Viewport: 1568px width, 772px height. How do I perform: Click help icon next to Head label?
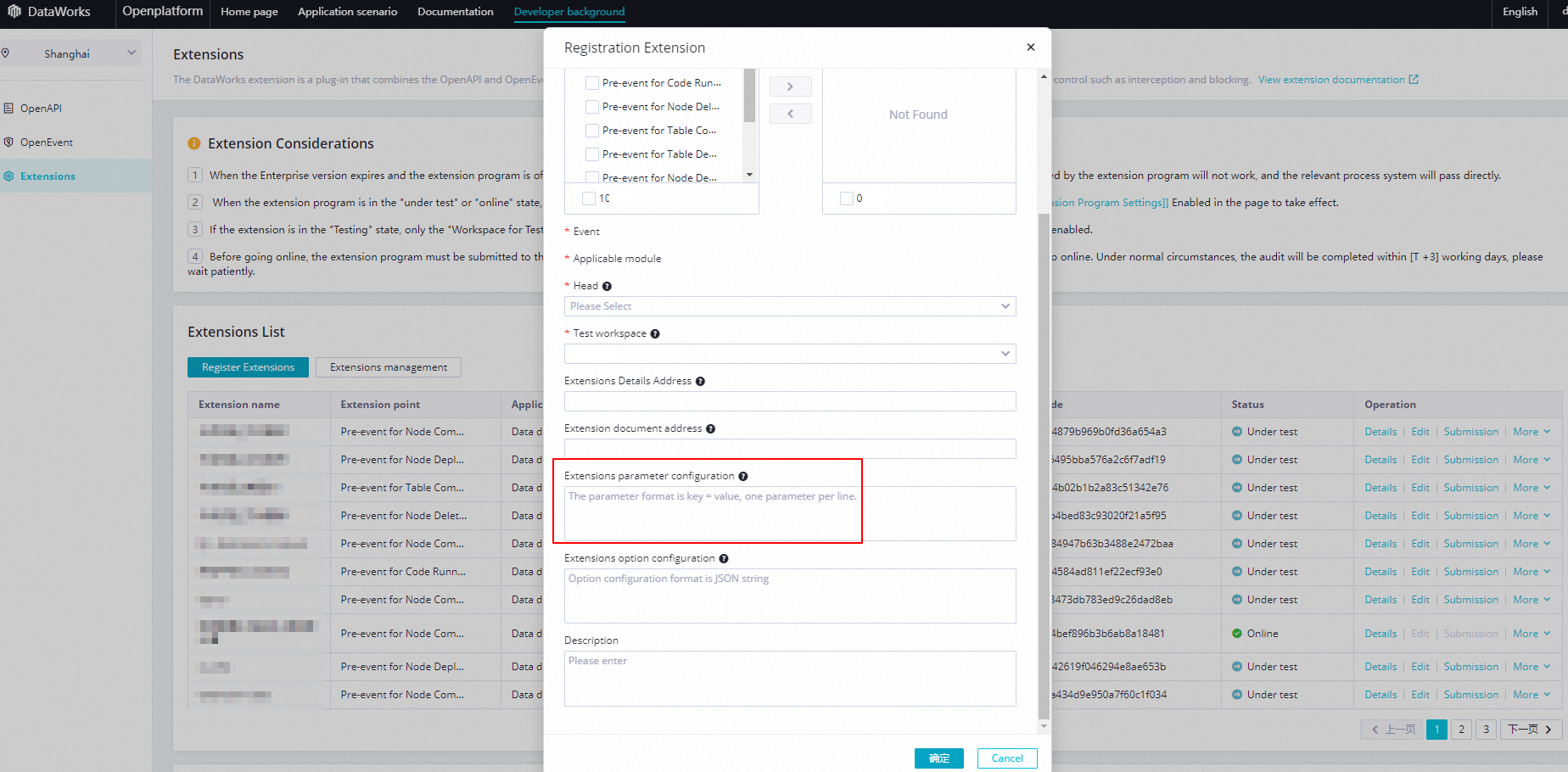tap(607, 286)
